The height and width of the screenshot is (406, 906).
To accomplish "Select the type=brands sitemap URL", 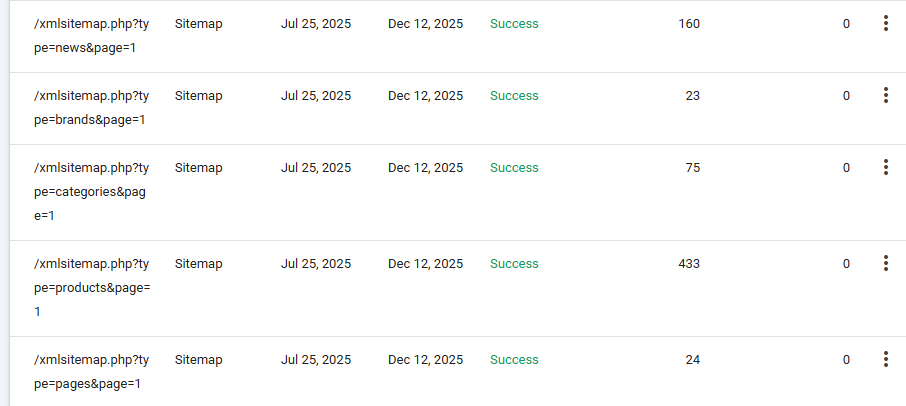I will pyautogui.click(x=91, y=108).
